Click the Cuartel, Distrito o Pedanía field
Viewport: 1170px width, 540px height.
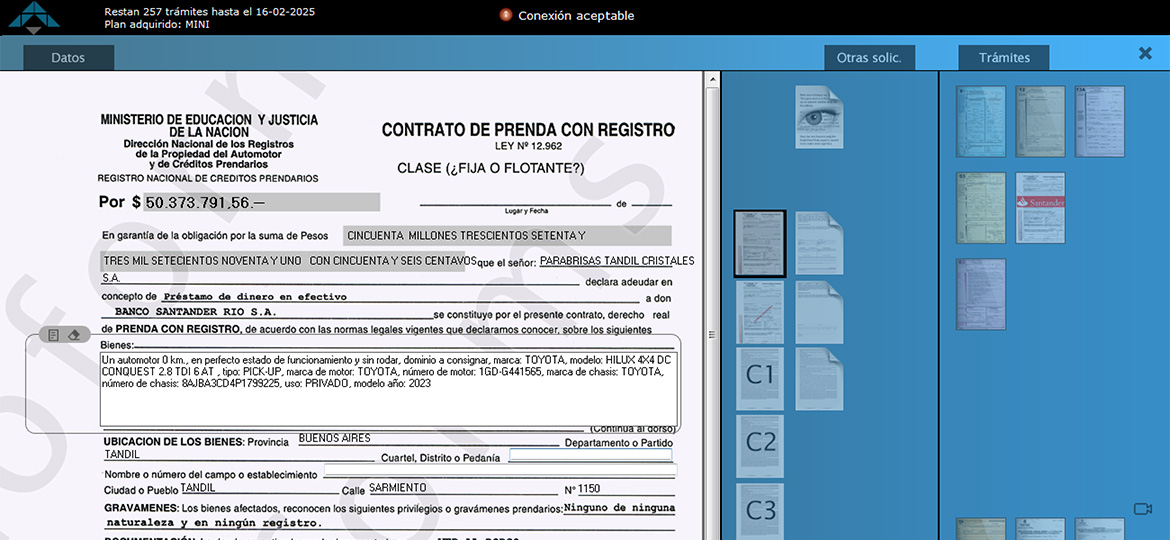(x=590, y=456)
